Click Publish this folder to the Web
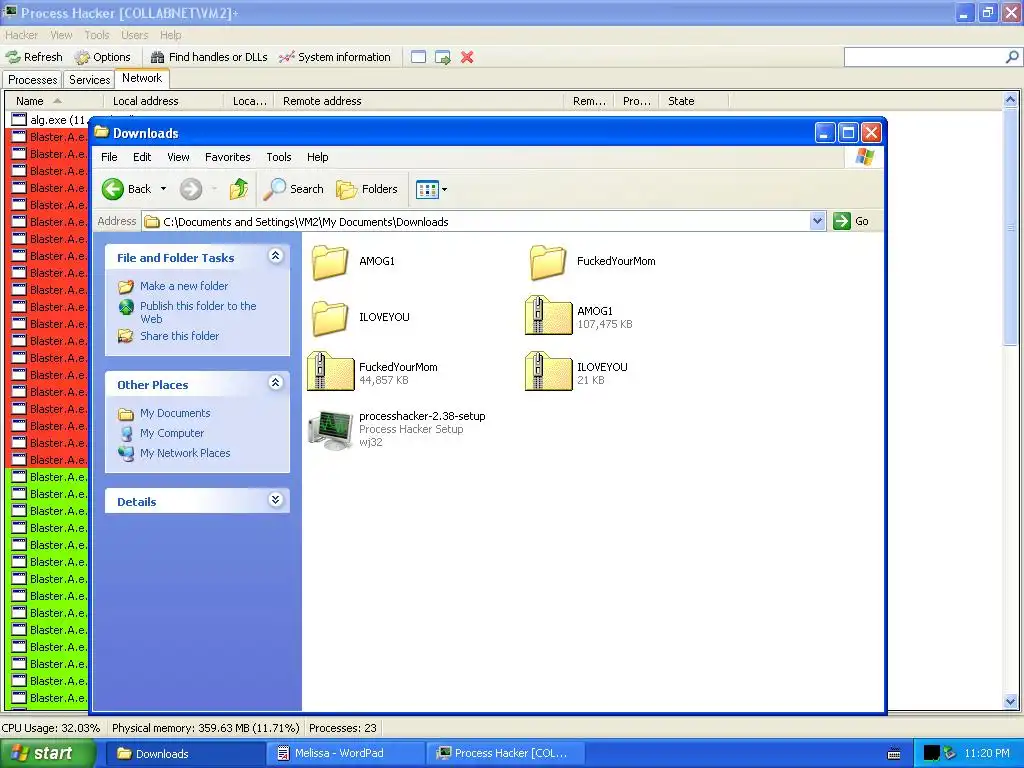This screenshot has height=768, width=1024. coord(197,312)
